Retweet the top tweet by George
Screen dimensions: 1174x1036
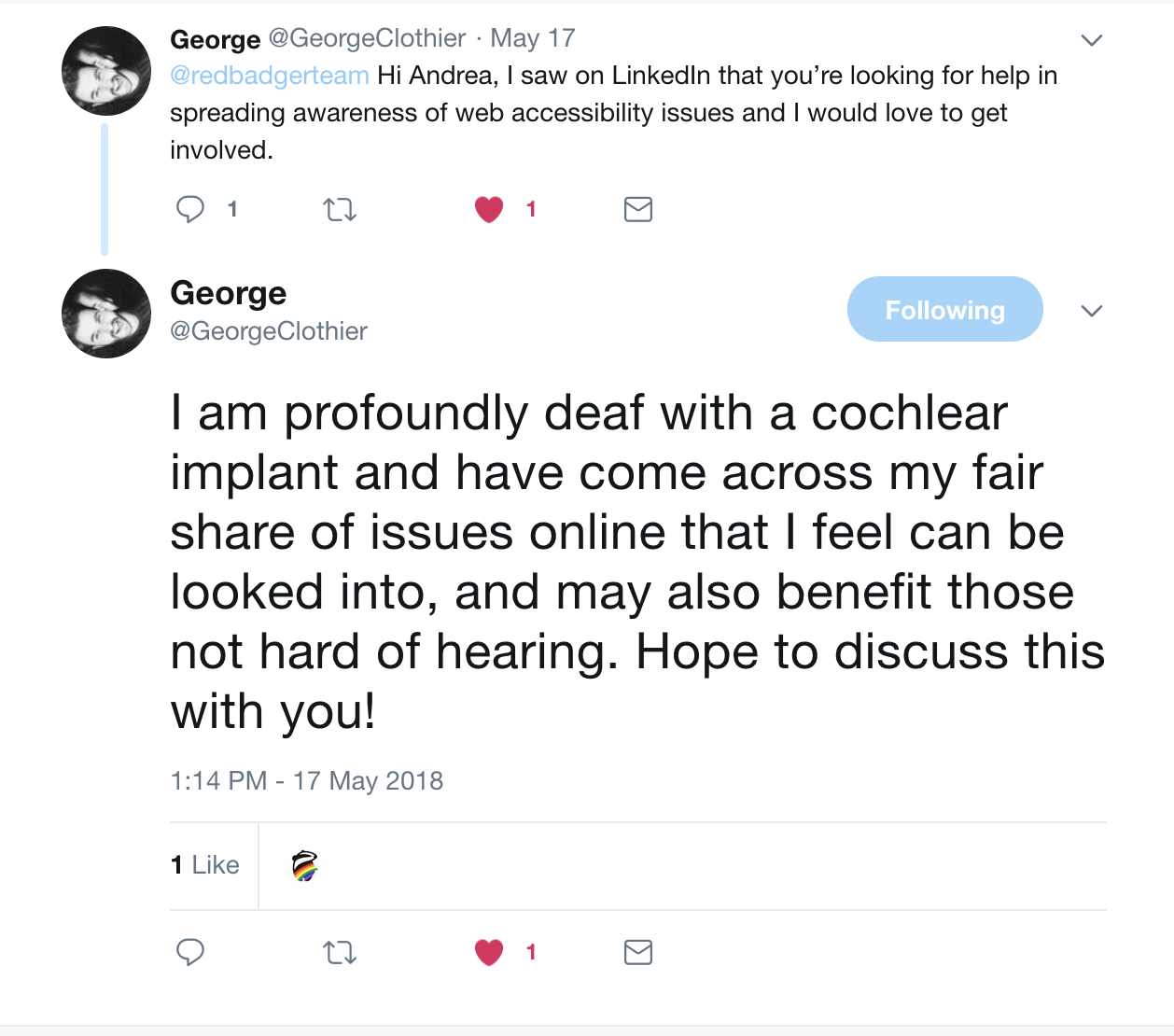340,209
